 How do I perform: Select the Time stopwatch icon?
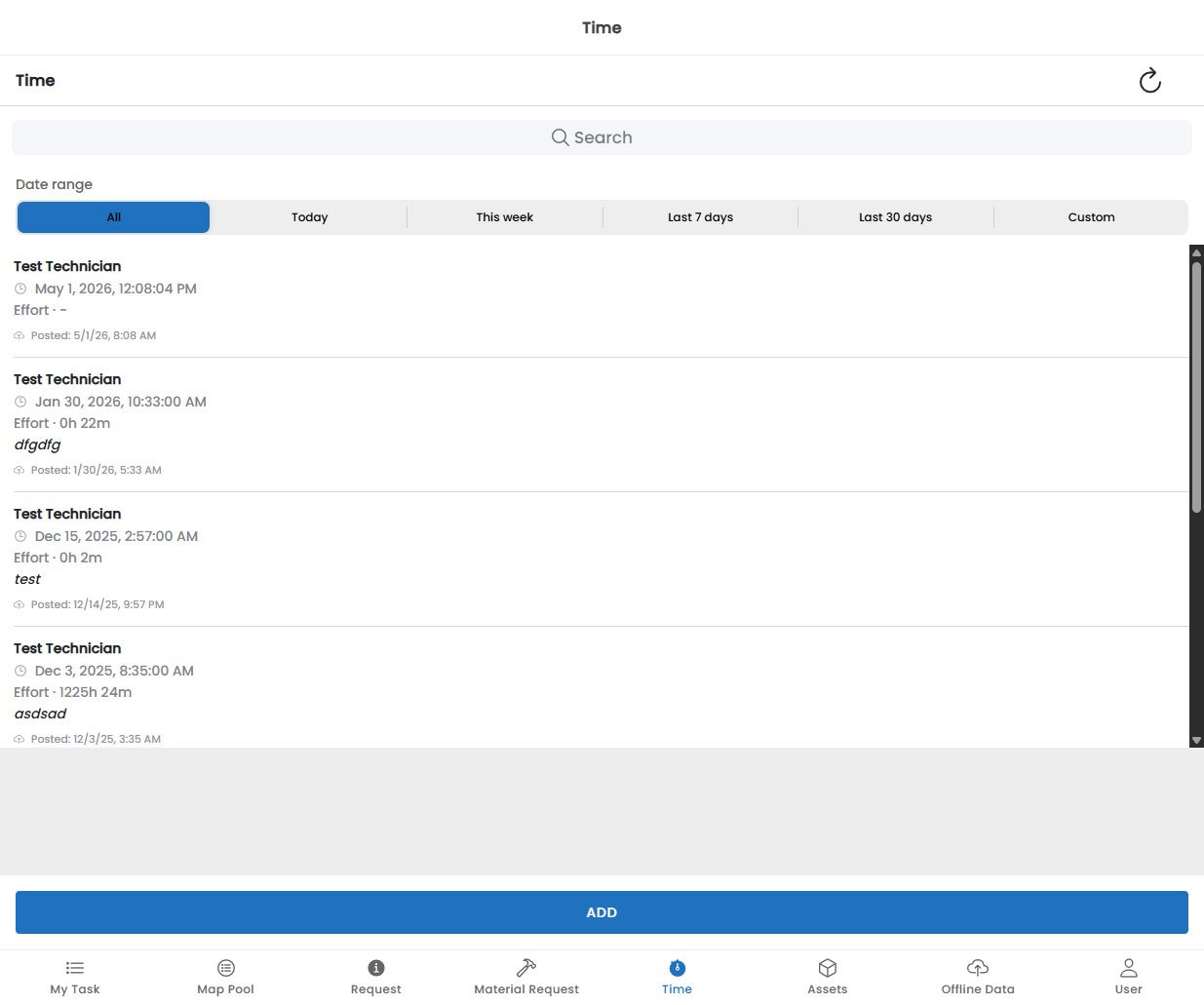coord(677,968)
